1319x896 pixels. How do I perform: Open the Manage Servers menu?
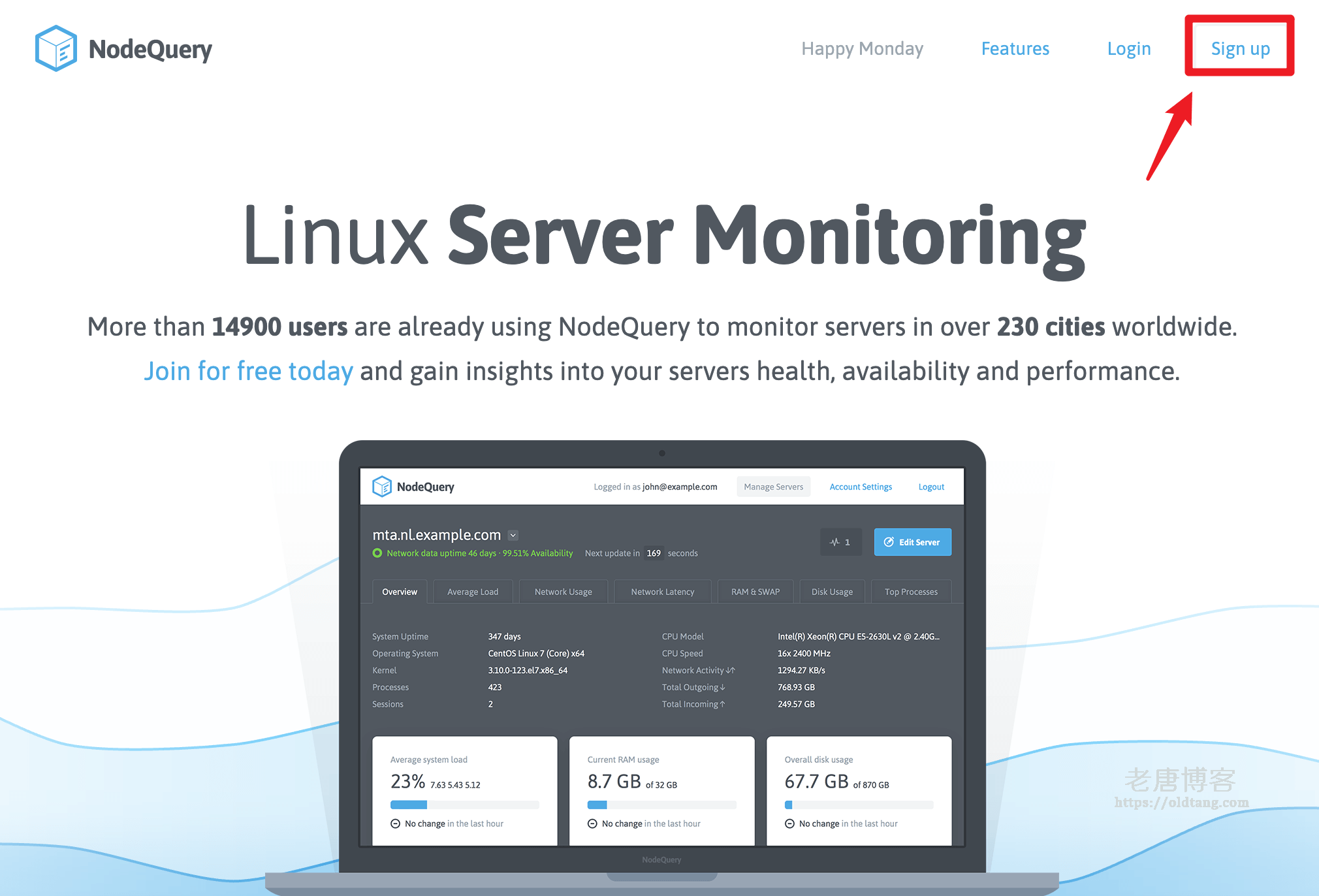click(x=773, y=486)
